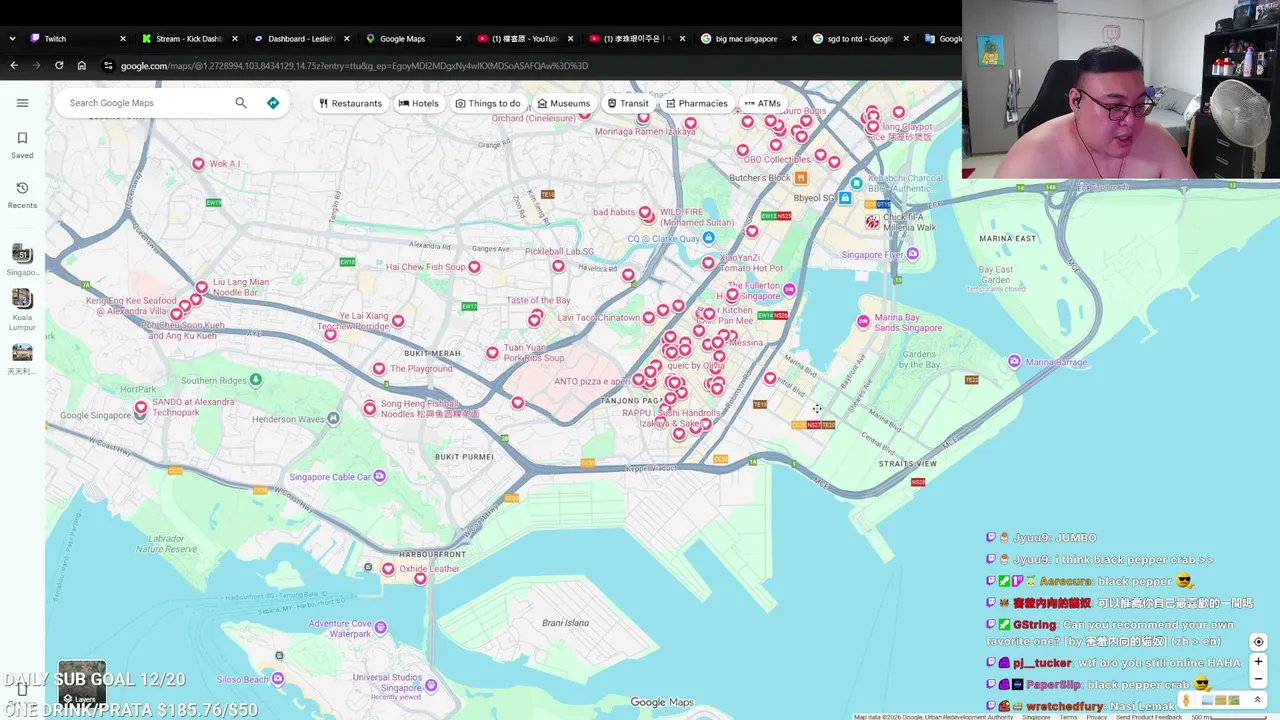Close the Twitch tab
The width and height of the screenshot is (1280, 720).
point(123,39)
